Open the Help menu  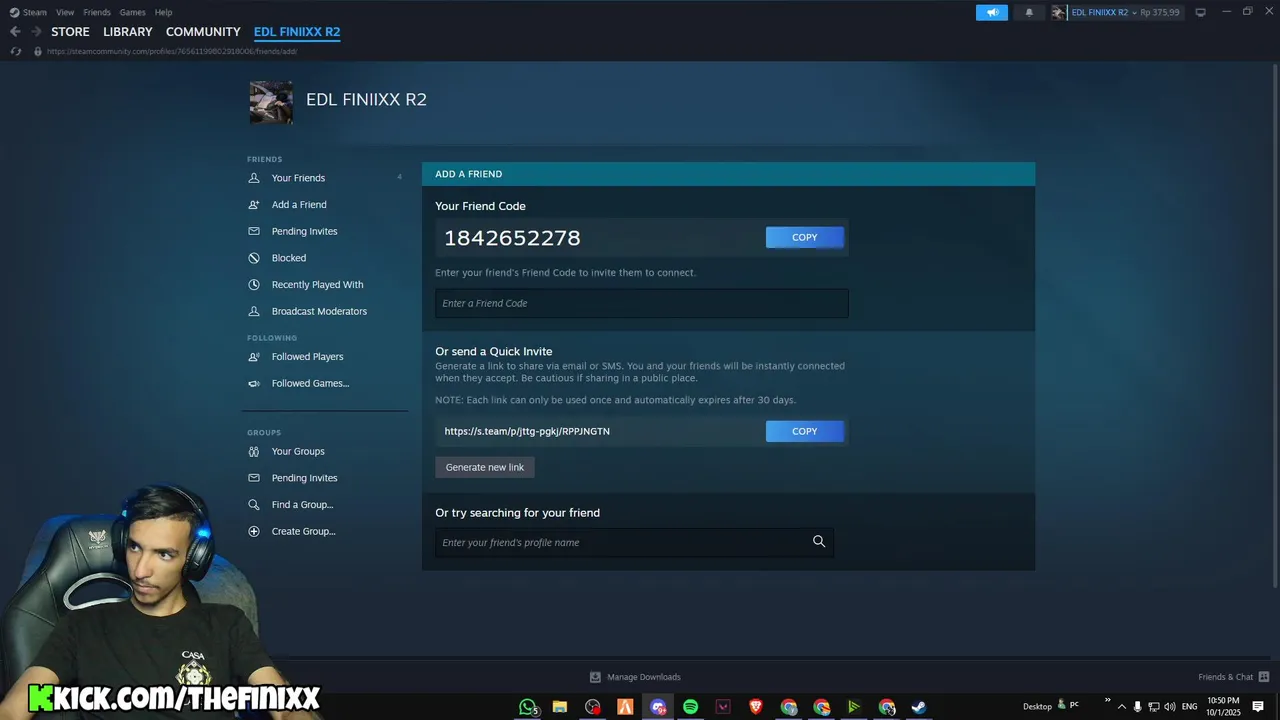click(163, 12)
